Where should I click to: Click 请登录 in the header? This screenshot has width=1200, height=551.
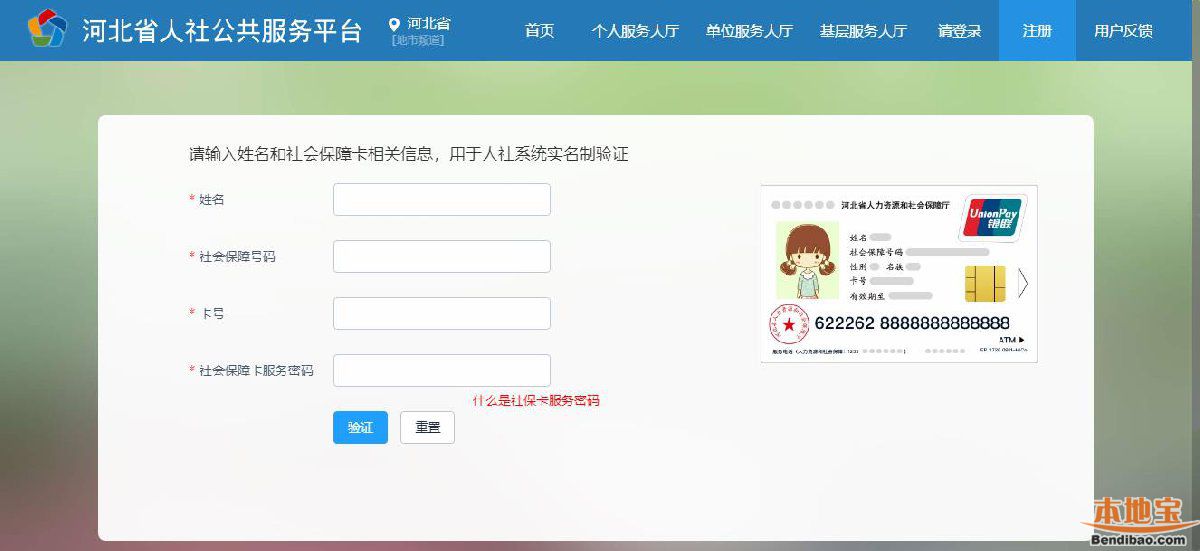click(960, 30)
